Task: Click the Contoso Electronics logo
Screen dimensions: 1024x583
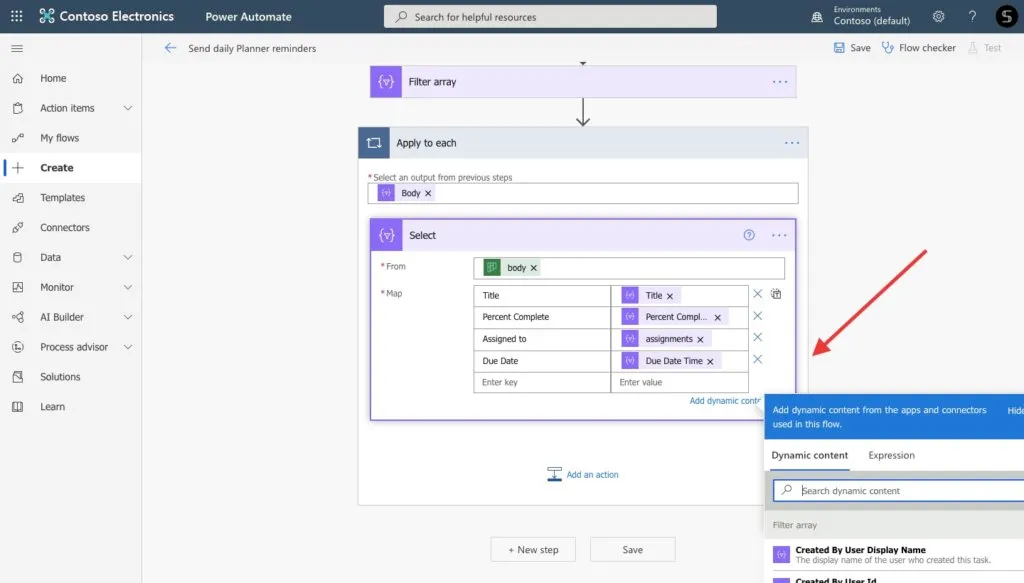Action: 106,16
